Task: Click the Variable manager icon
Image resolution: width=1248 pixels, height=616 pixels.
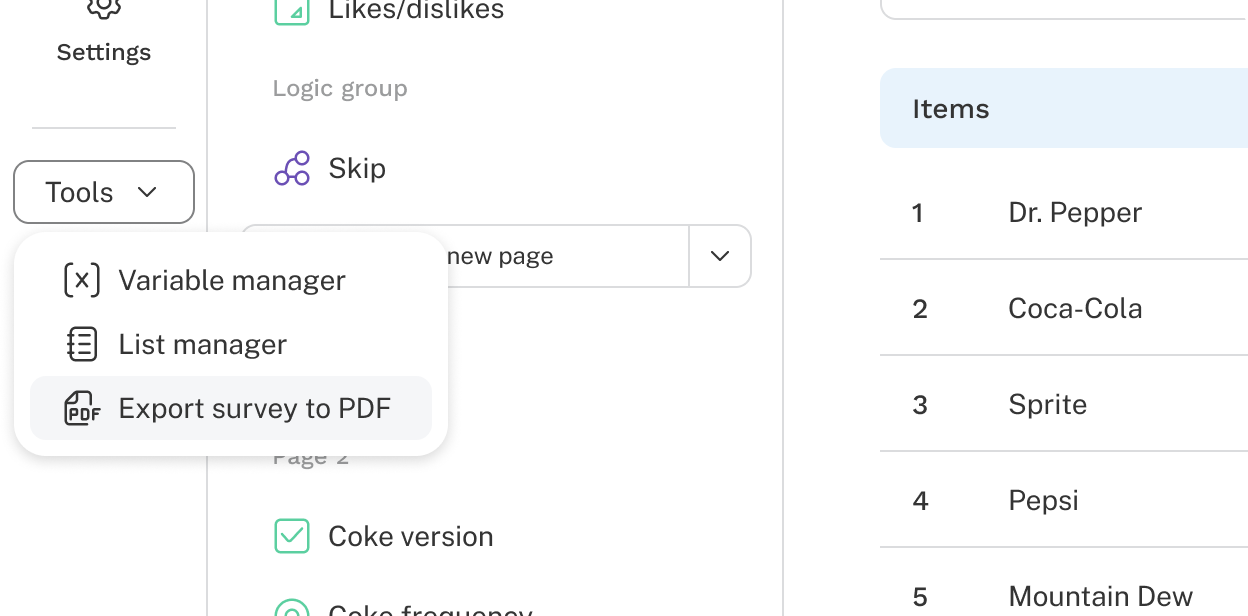Action: (x=81, y=280)
